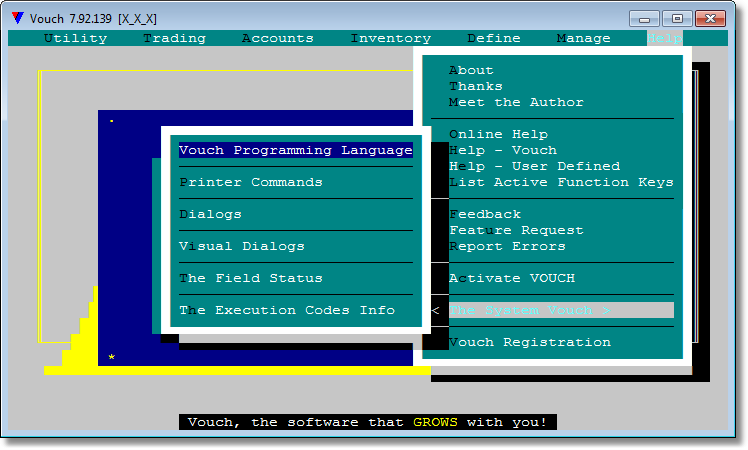The height and width of the screenshot is (450, 748).
Task: Click the highlighted Help menu
Action: point(665,38)
